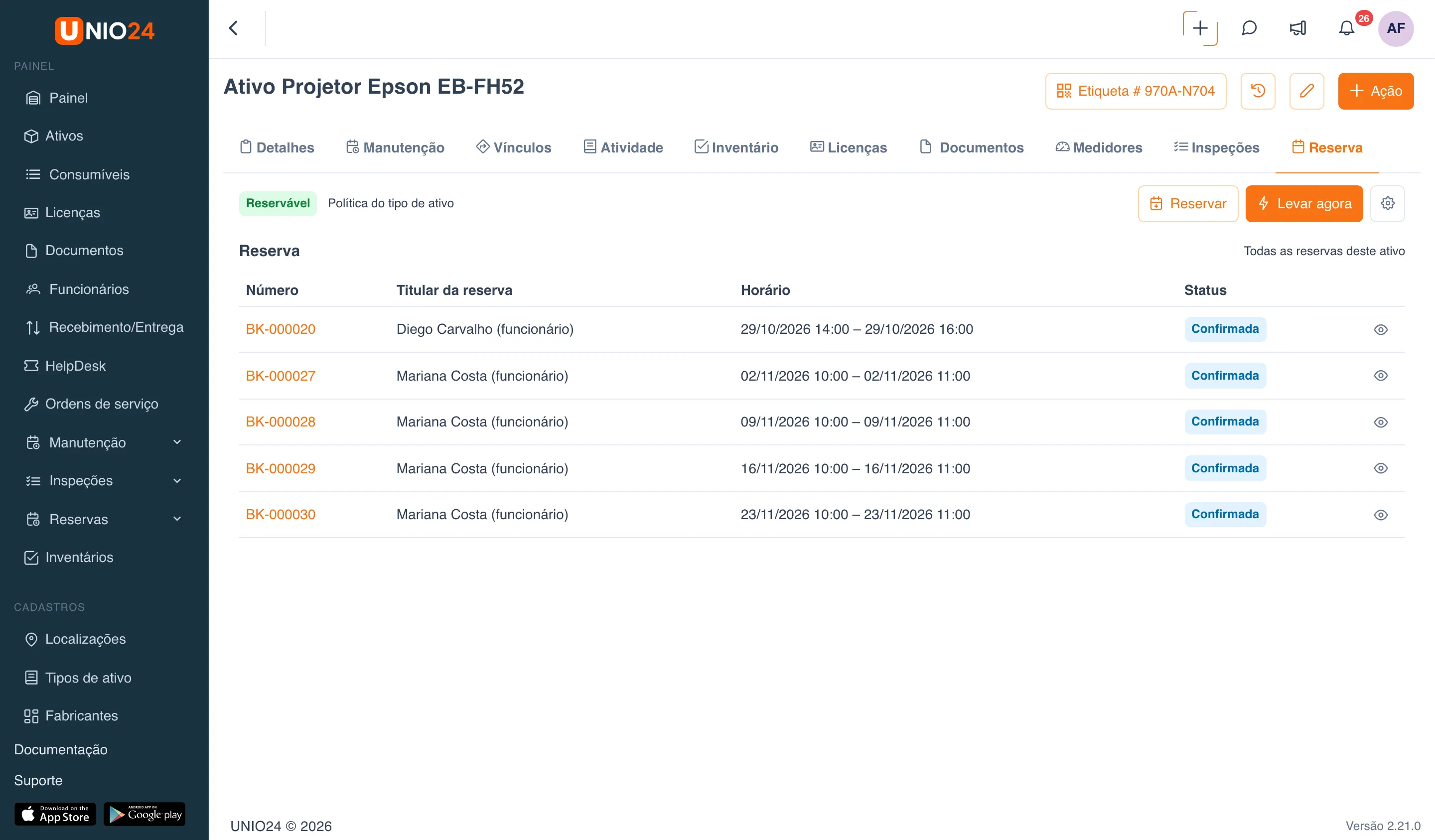Screen dimensions: 1435x840
Task: Click the pencil edit asset icon
Action: [x=1306, y=91]
